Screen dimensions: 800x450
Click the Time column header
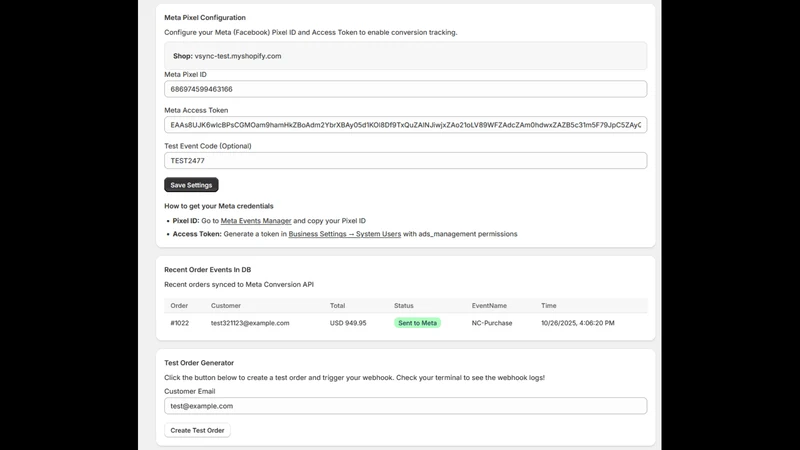click(x=548, y=306)
